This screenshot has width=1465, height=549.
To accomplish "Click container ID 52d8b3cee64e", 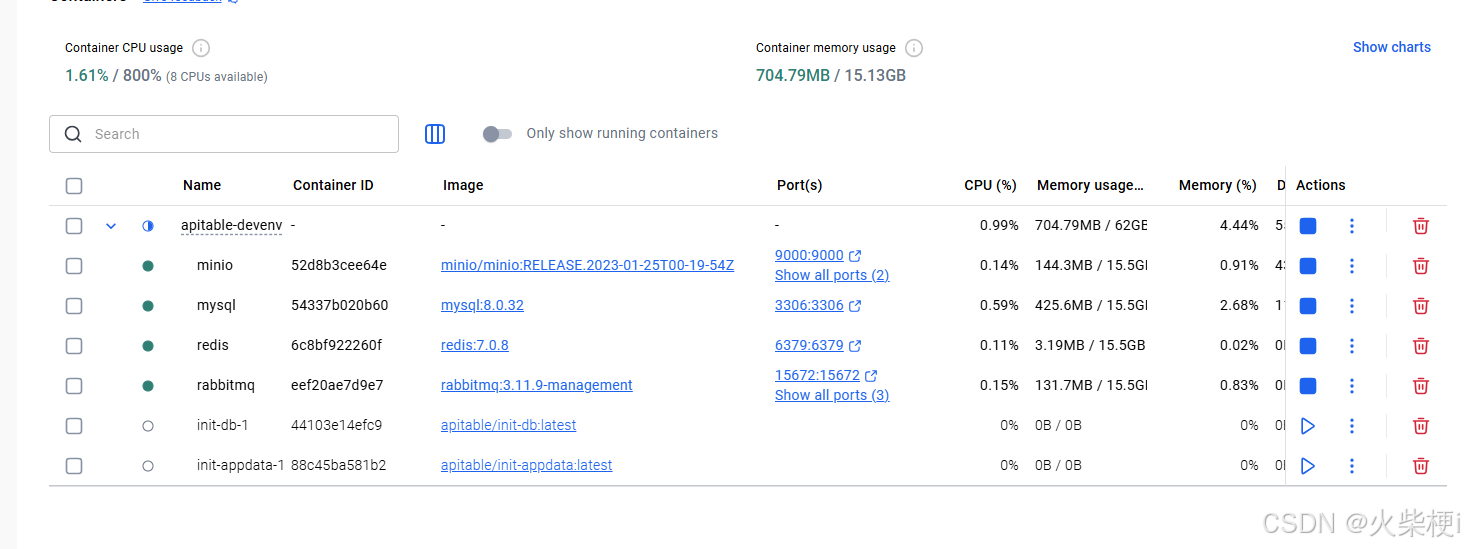I will (x=339, y=265).
